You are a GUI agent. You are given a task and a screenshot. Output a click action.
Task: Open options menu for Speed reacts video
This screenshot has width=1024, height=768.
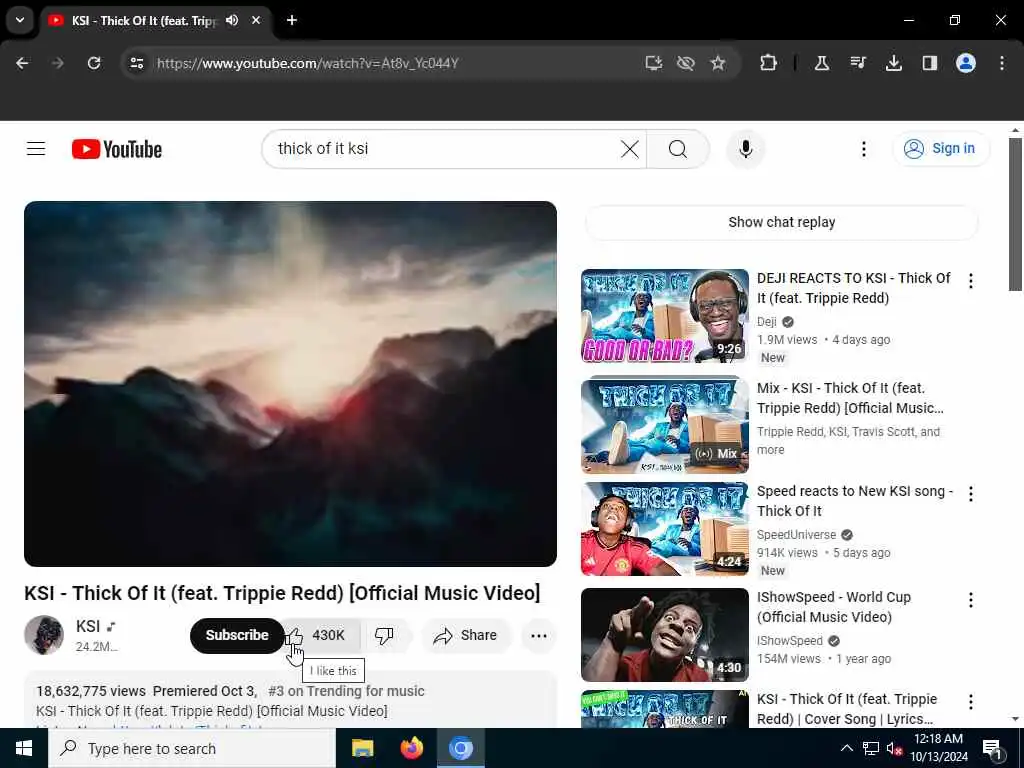click(x=970, y=494)
